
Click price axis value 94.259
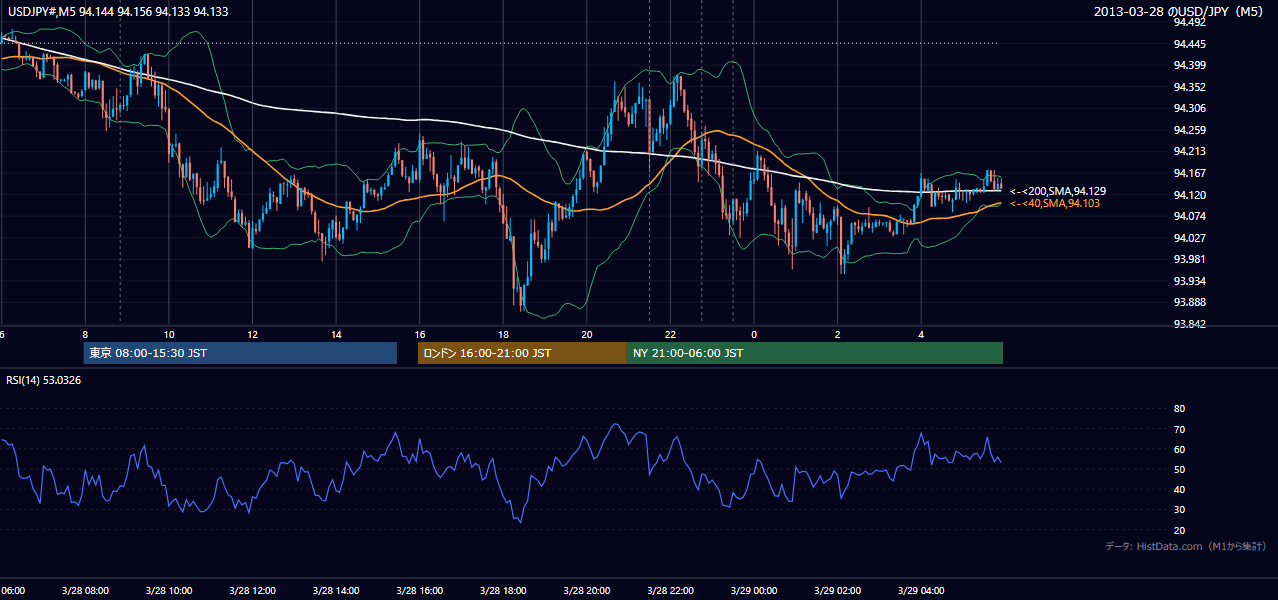pos(1189,130)
